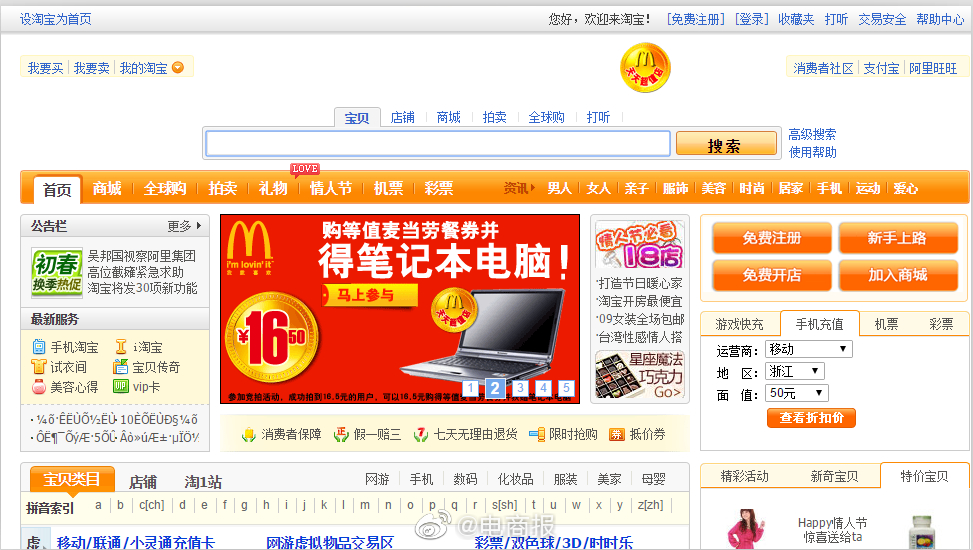Select the 淘1站 tab
This screenshot has height=550, width=973.
click(x=204, y=482)
